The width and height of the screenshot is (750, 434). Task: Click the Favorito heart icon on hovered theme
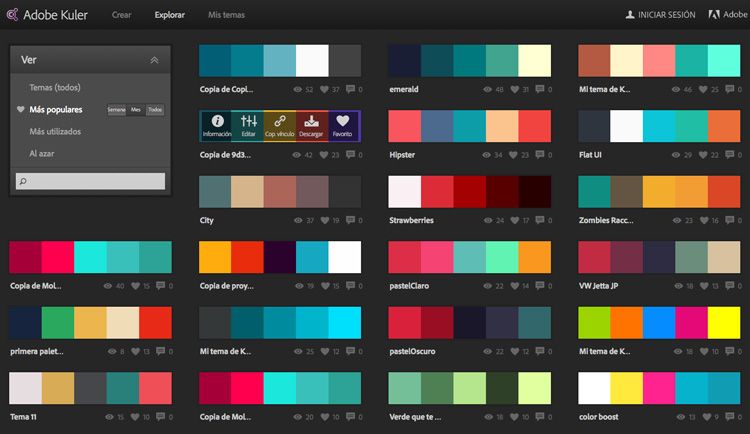click(x=342, y=121)
